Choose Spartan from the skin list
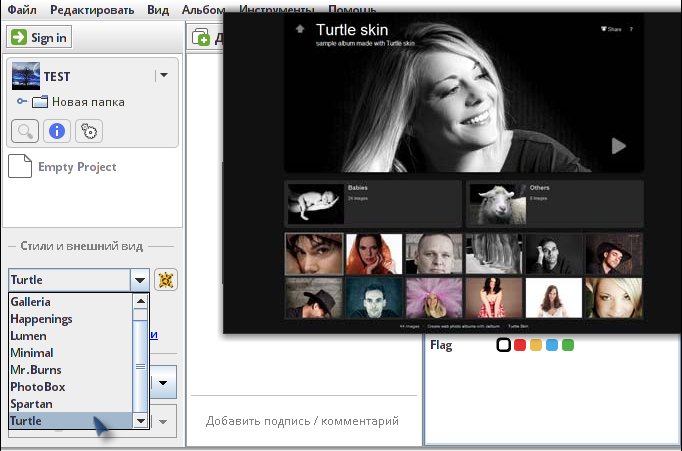682x451 pixels. tap(70, 404)
